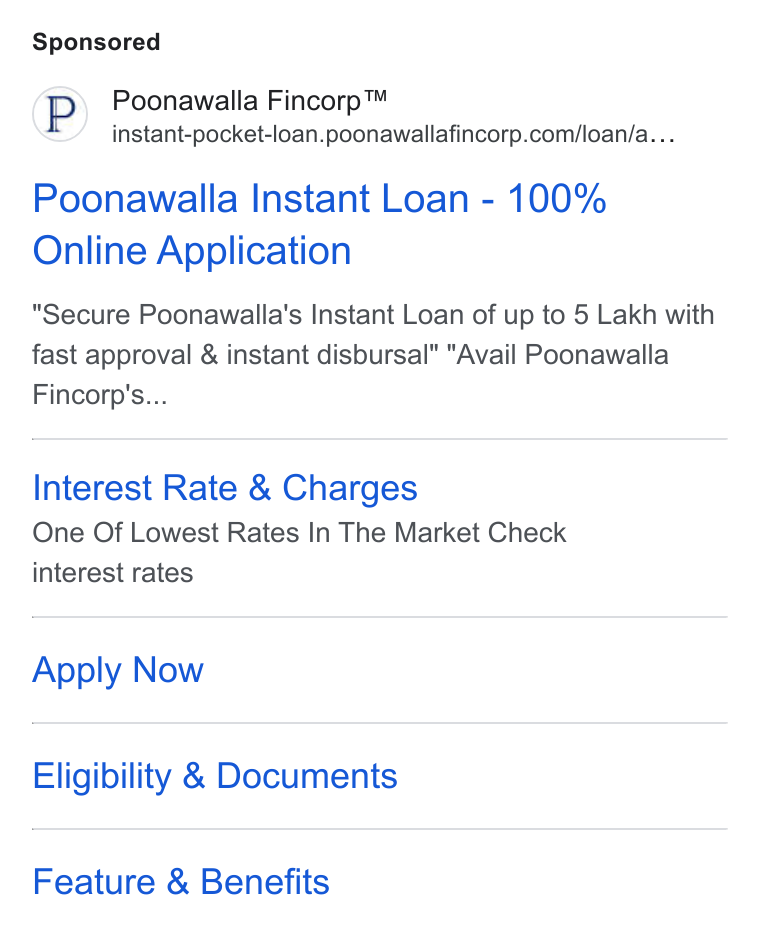Click the "100%" text in the headline
The width and height of the screenshot is (760, 934).
[557, 198]
